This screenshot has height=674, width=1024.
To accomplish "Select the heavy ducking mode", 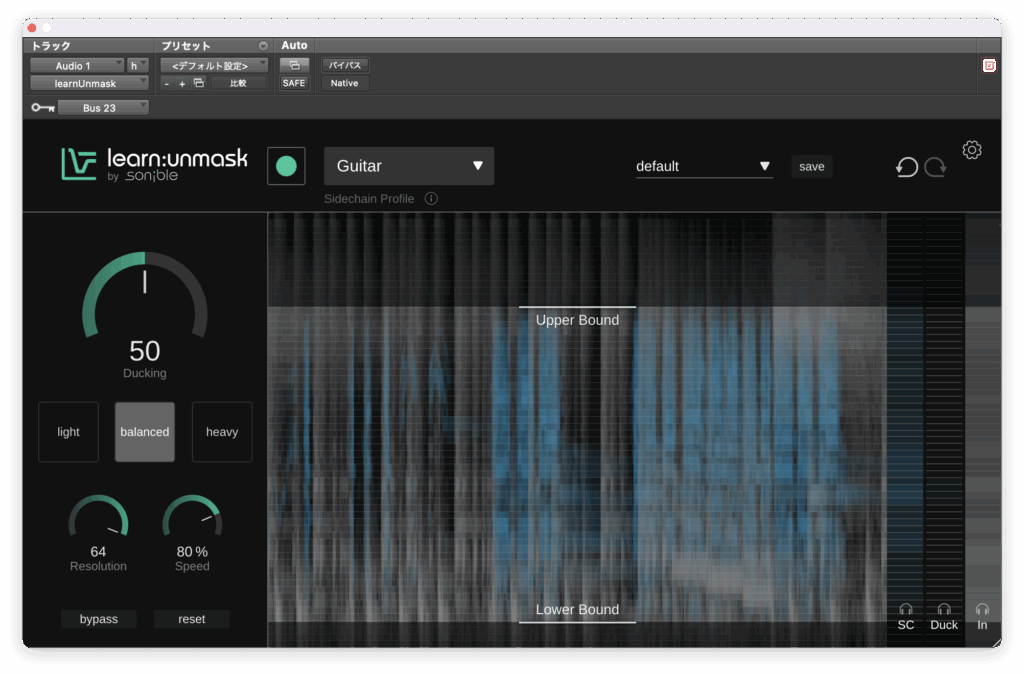I will (222, 432).
